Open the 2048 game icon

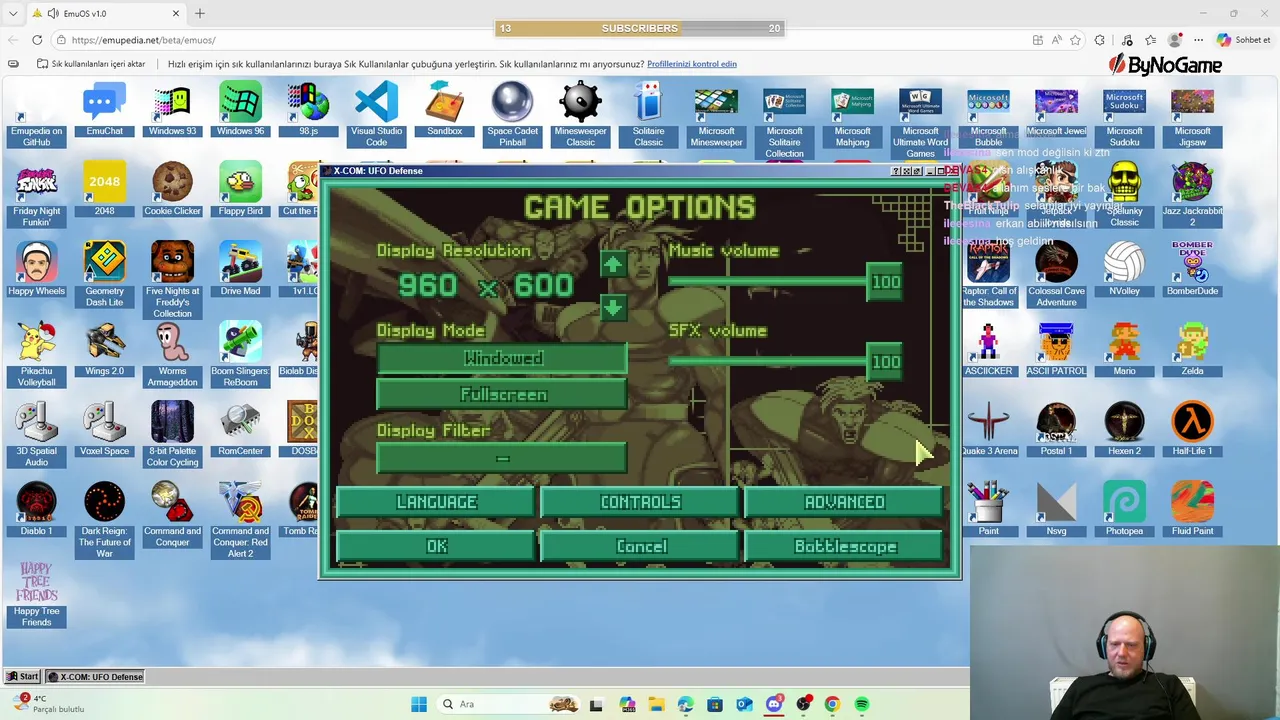click(105, 189)
